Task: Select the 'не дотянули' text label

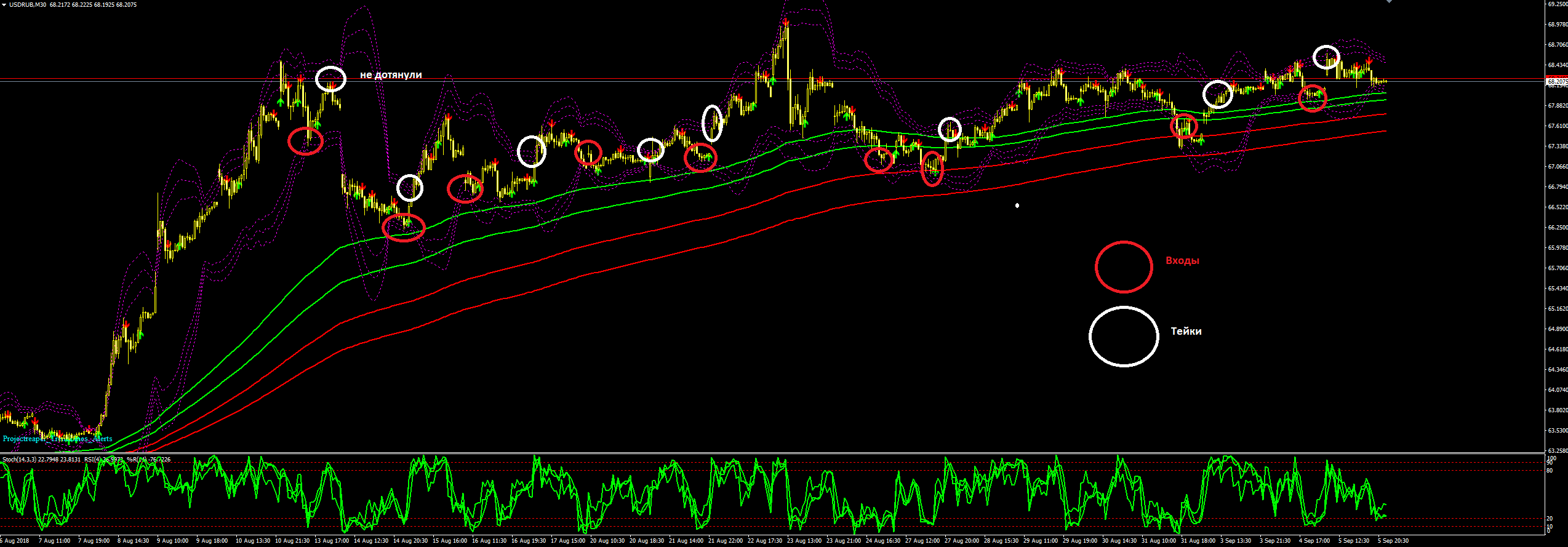Action: tap(391, 75)
